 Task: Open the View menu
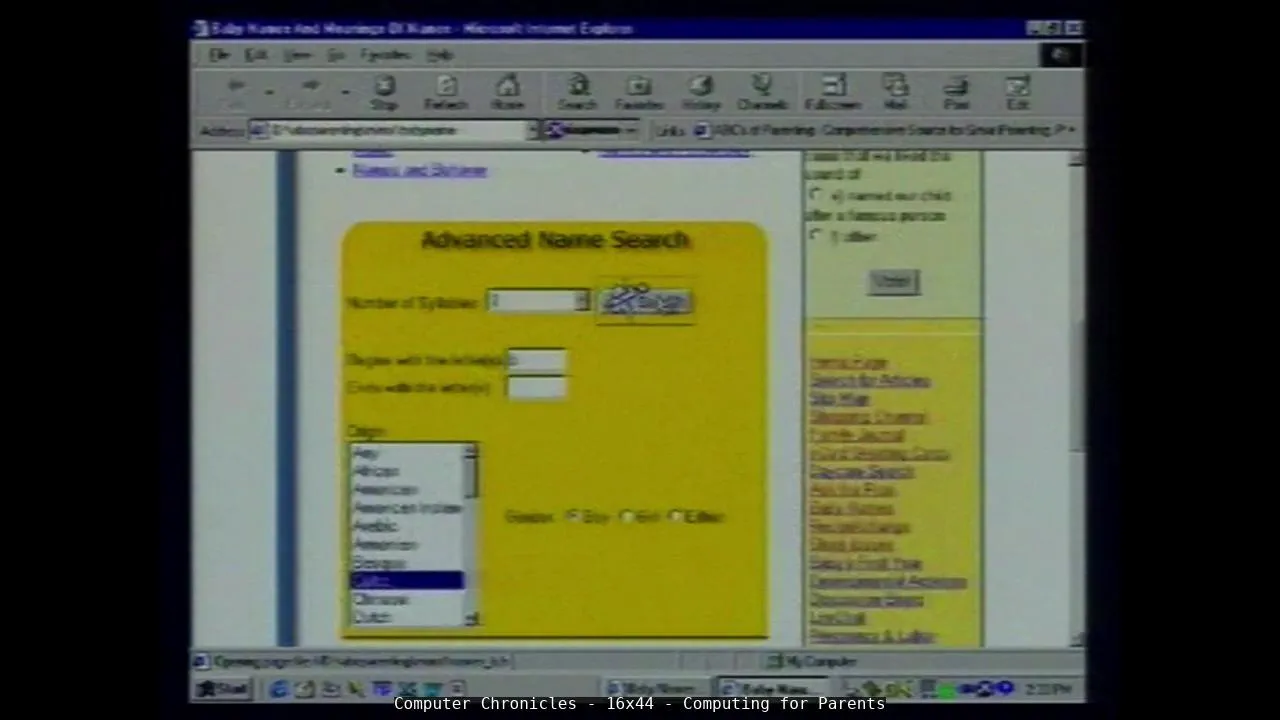point(296,55)
